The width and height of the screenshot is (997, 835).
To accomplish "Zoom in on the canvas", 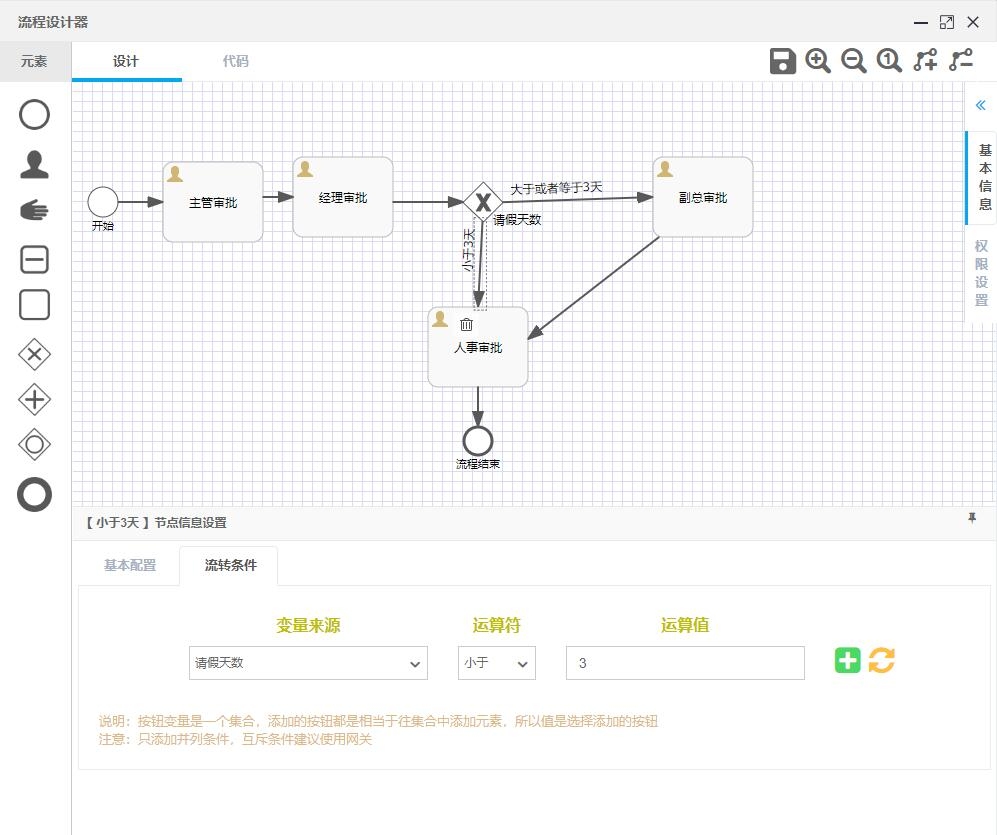I will coord(817,60).
